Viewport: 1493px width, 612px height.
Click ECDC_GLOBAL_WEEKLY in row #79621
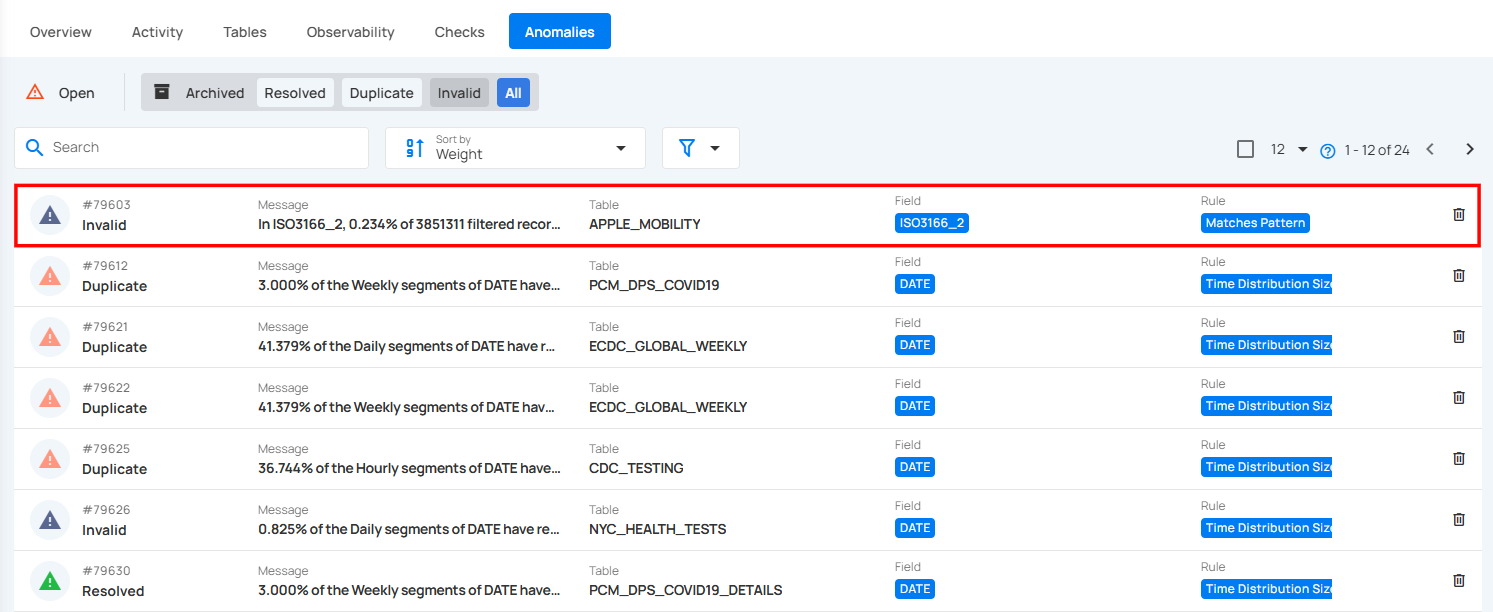pyautogui.click(x=668, y=346)
